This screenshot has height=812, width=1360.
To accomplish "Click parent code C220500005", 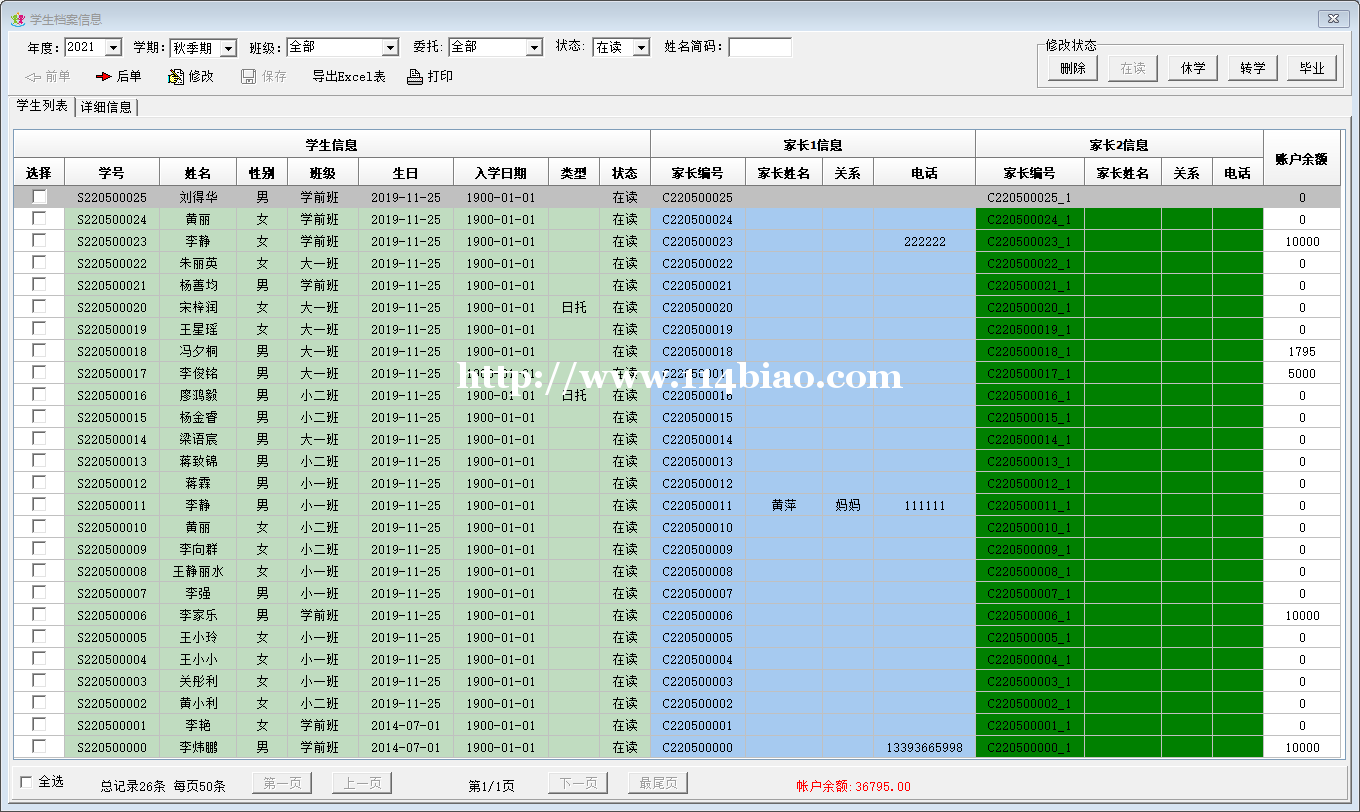I will coord(697,637).
